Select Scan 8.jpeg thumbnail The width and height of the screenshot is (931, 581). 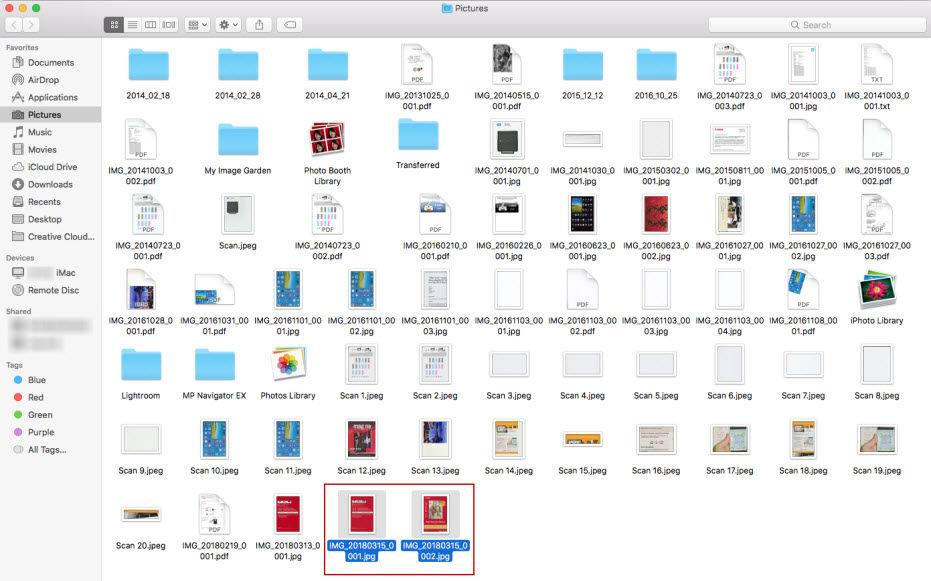(877, 364)
